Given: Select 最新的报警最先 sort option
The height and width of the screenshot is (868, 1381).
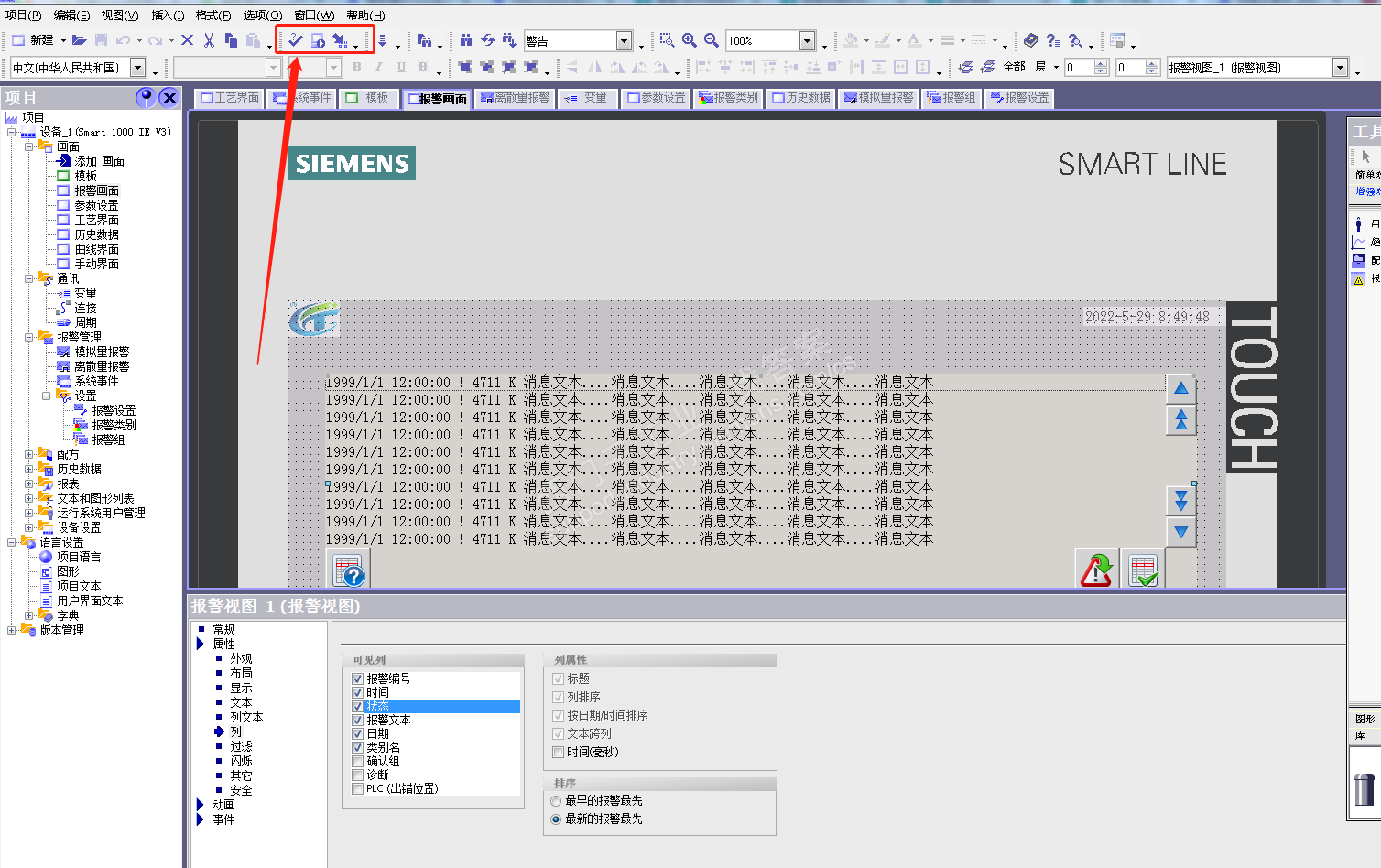Looking at the screenshot, I should pyautogui.click(x=556, y=819).
